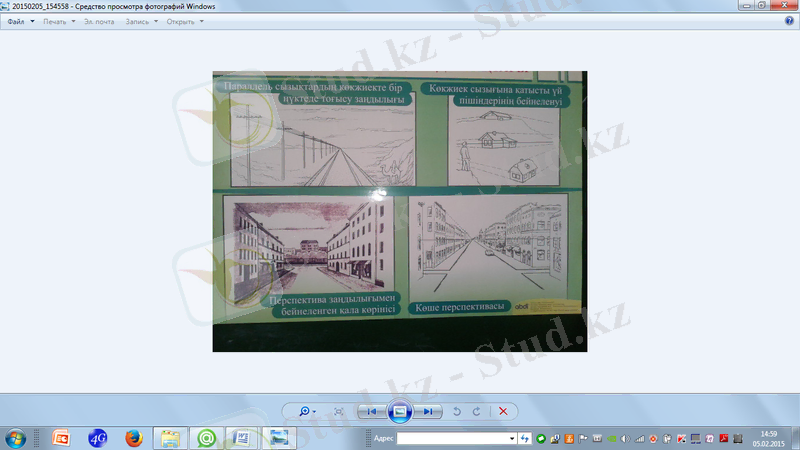Open Windows Explorer folder in taskbar

pyautogui.click(x=171, y=437)
